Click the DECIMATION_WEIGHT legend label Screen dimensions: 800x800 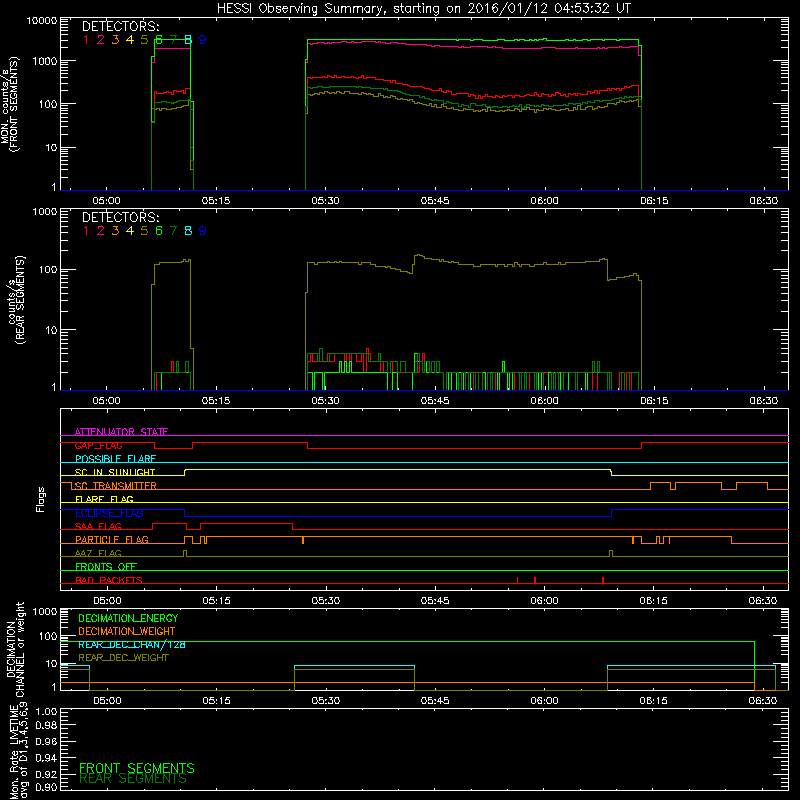pos(127,632)
